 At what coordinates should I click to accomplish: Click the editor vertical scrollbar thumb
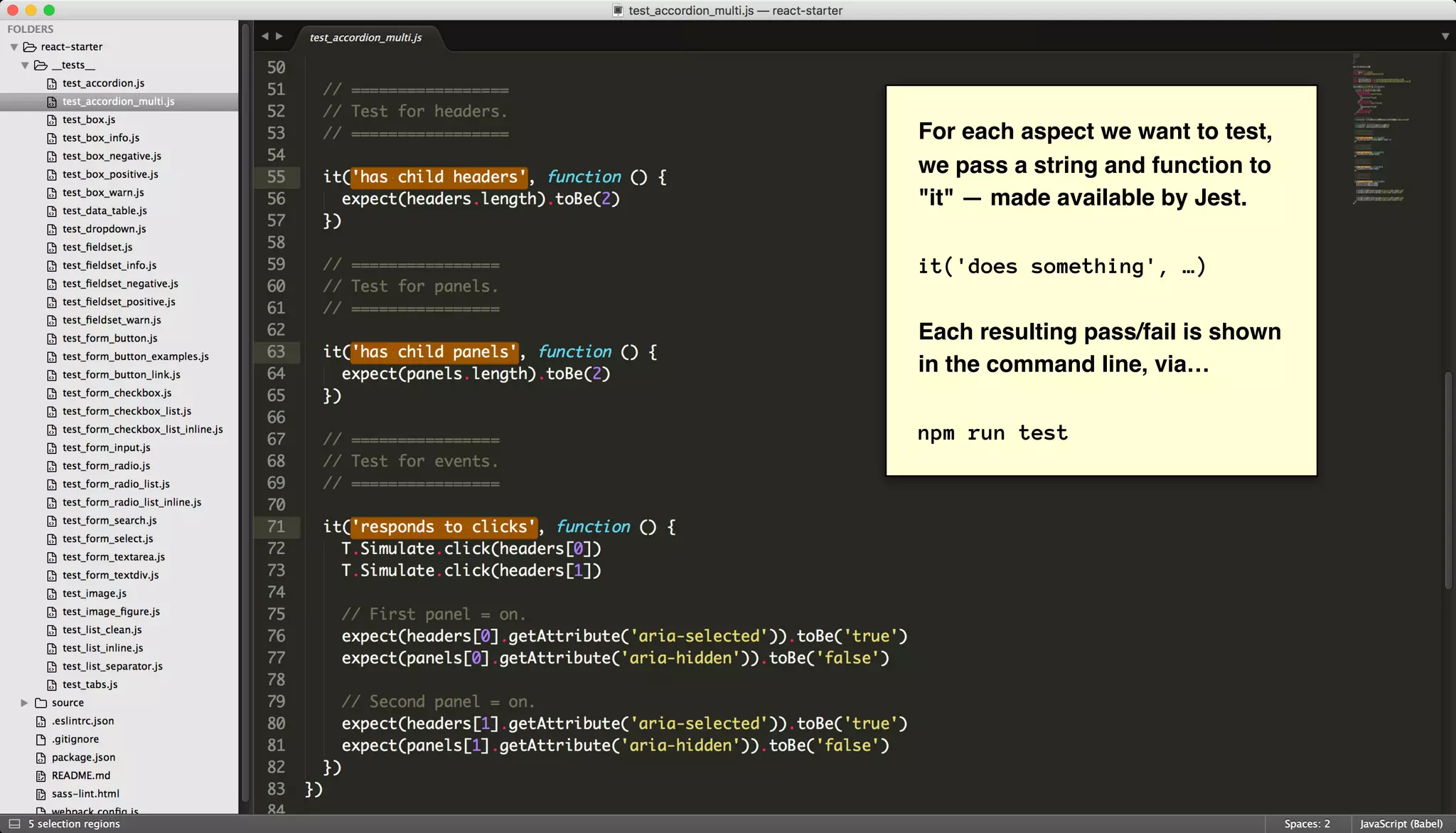click(1447, 480)
